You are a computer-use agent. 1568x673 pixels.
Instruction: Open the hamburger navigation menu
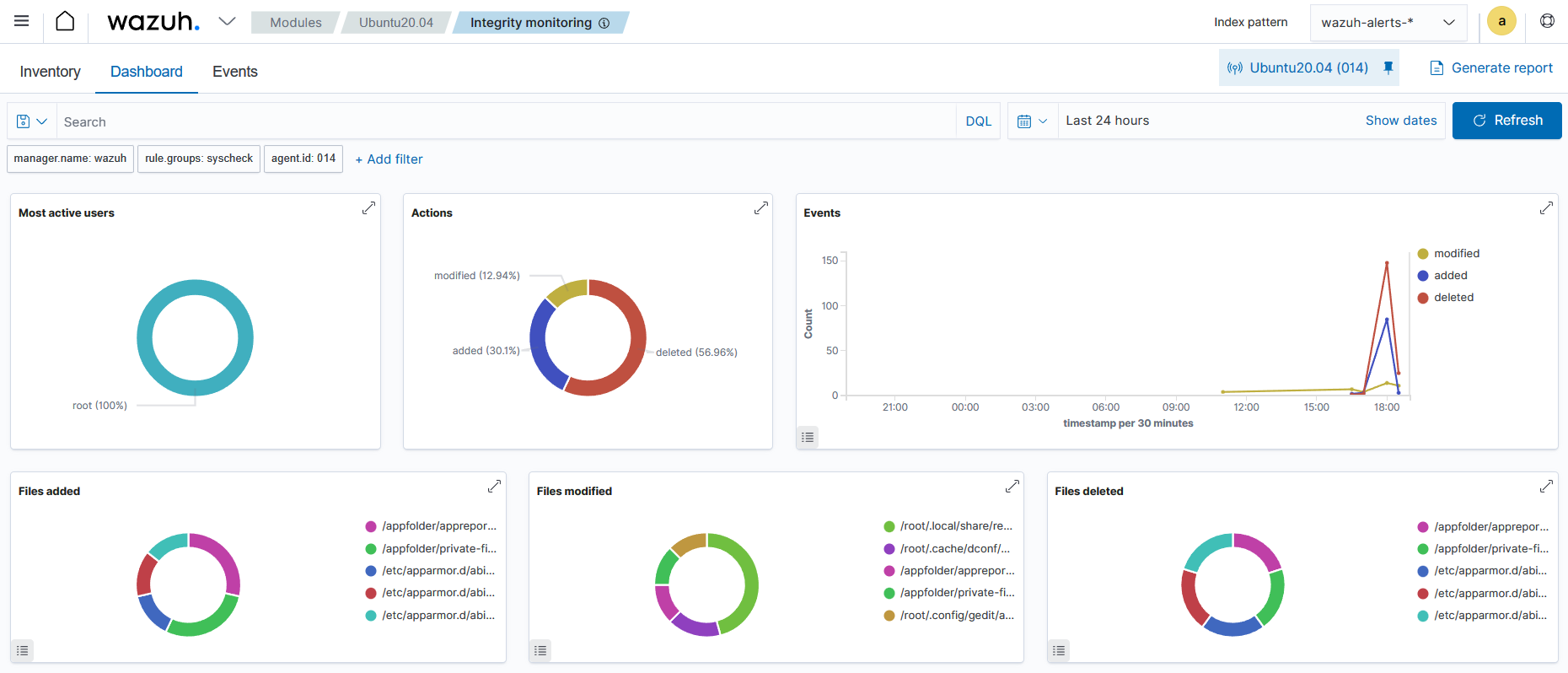point(22,21)
